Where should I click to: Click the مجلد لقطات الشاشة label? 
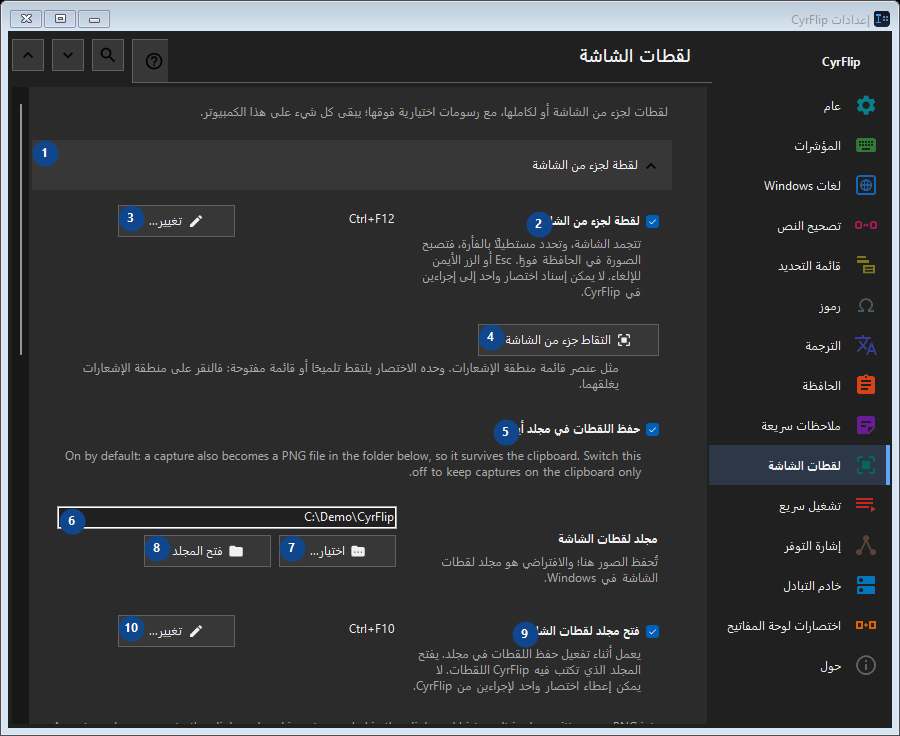coord(607,539)
